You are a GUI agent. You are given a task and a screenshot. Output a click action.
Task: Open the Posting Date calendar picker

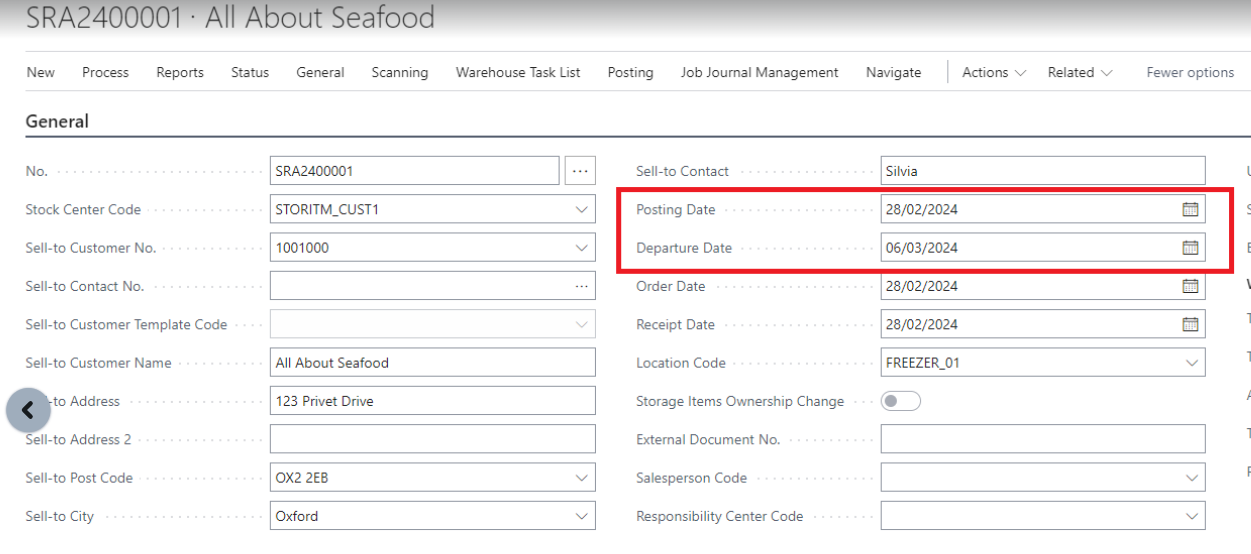(1190, 210)
